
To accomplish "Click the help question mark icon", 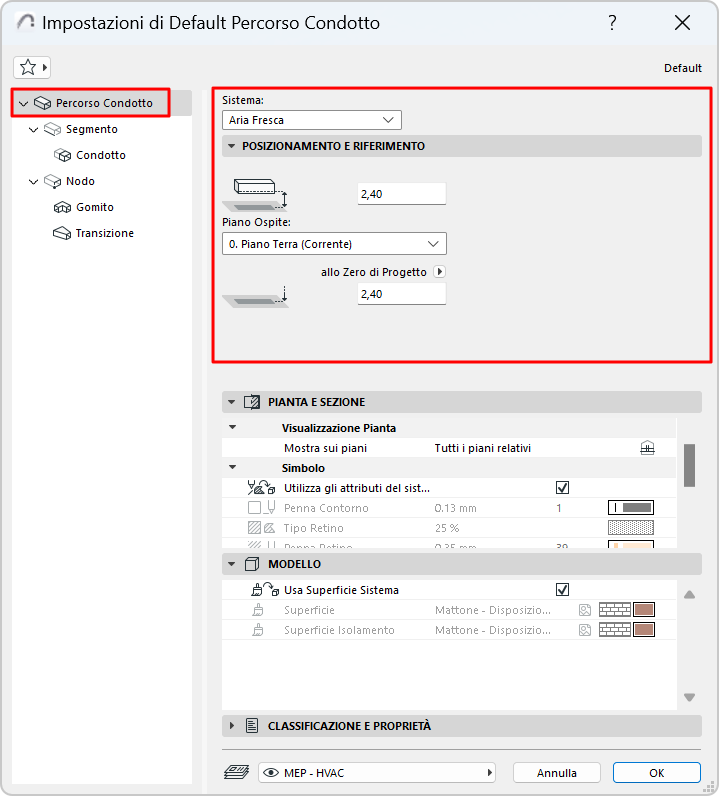I will 612,23.
